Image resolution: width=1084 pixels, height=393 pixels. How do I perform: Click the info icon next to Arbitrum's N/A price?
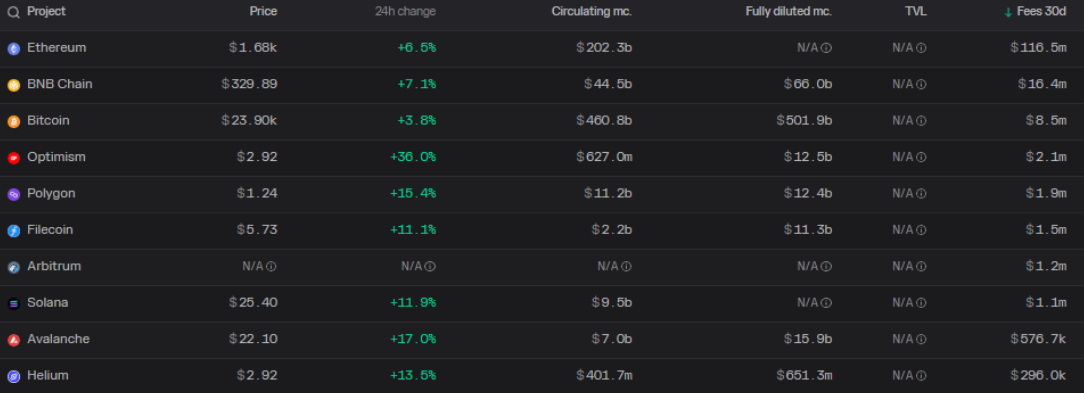(x=272, y=266)
